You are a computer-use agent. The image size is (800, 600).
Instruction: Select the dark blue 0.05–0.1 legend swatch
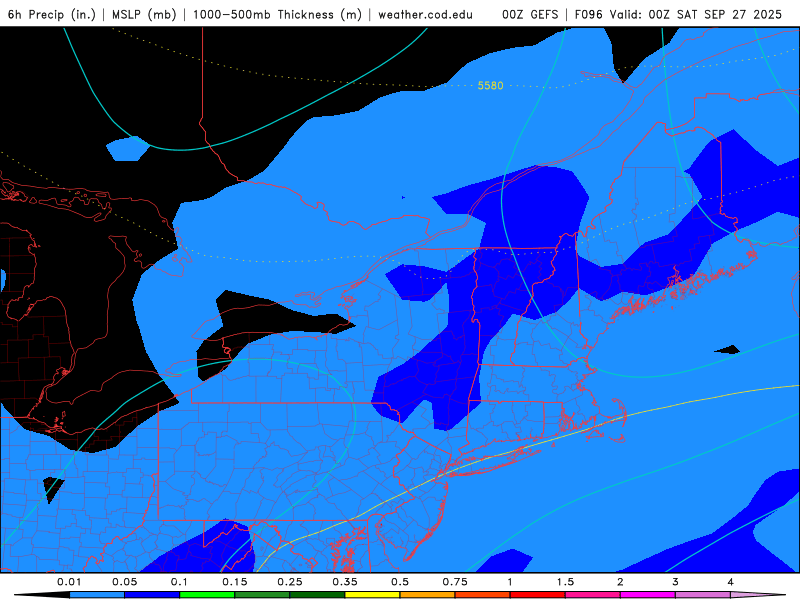(x=152, y=595)
